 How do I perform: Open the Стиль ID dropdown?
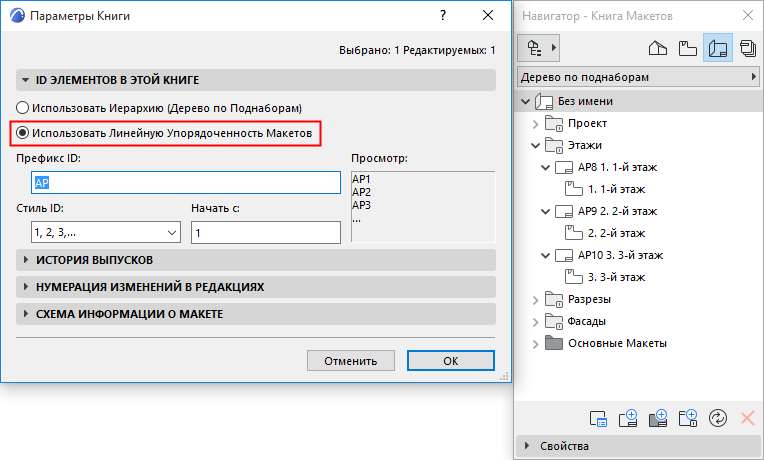pyautogui.click(x=106, y=232)
